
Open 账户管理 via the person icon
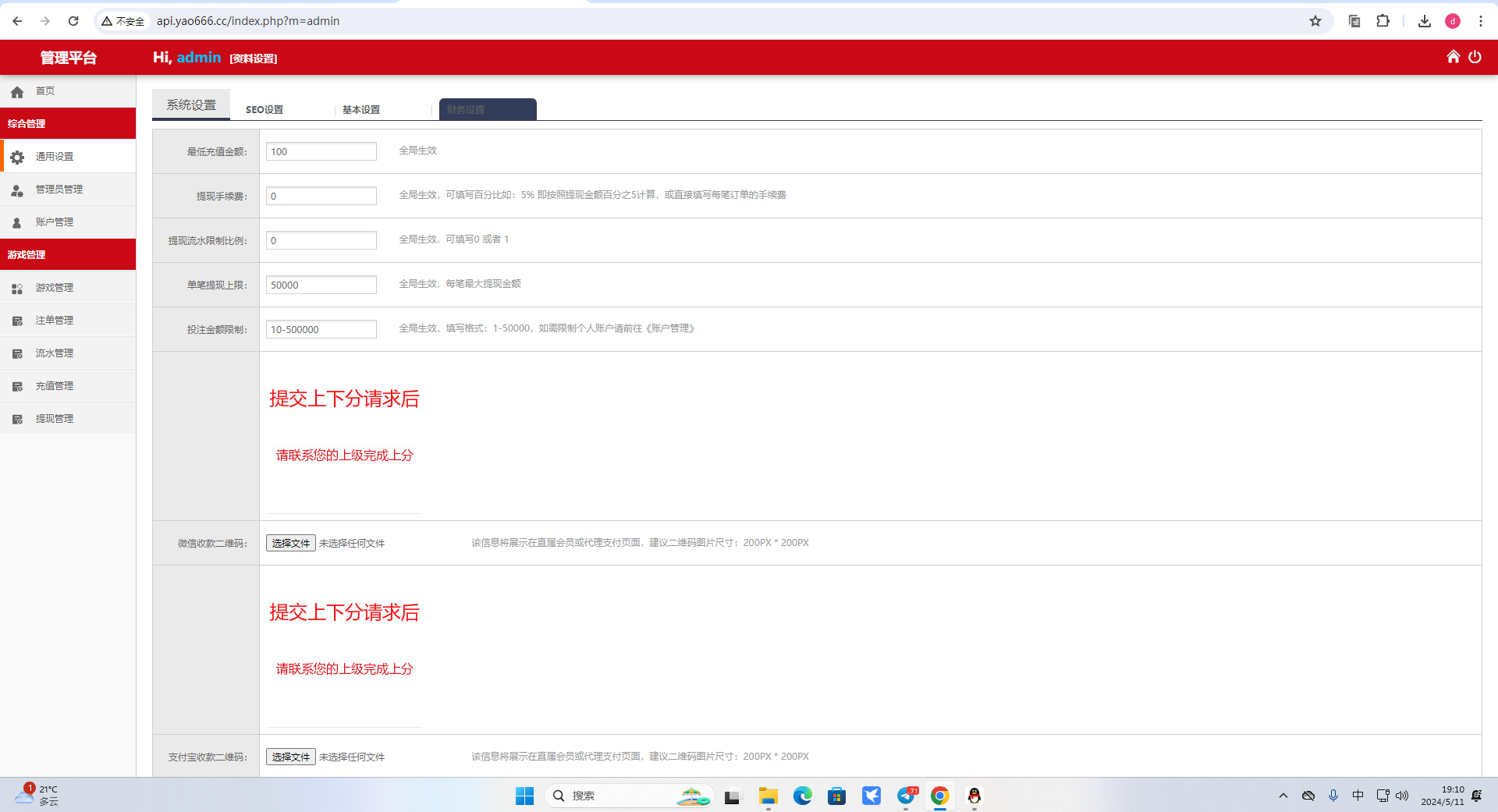point(17,222)
